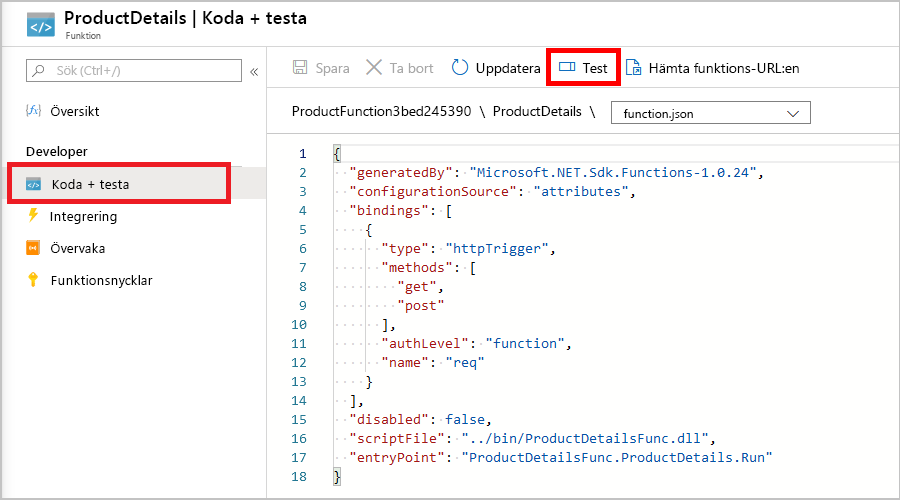The height and width of the screenshot is (500, 900).
Task: Click line number 18 in editor gutter
Action: tap(299, 476)
